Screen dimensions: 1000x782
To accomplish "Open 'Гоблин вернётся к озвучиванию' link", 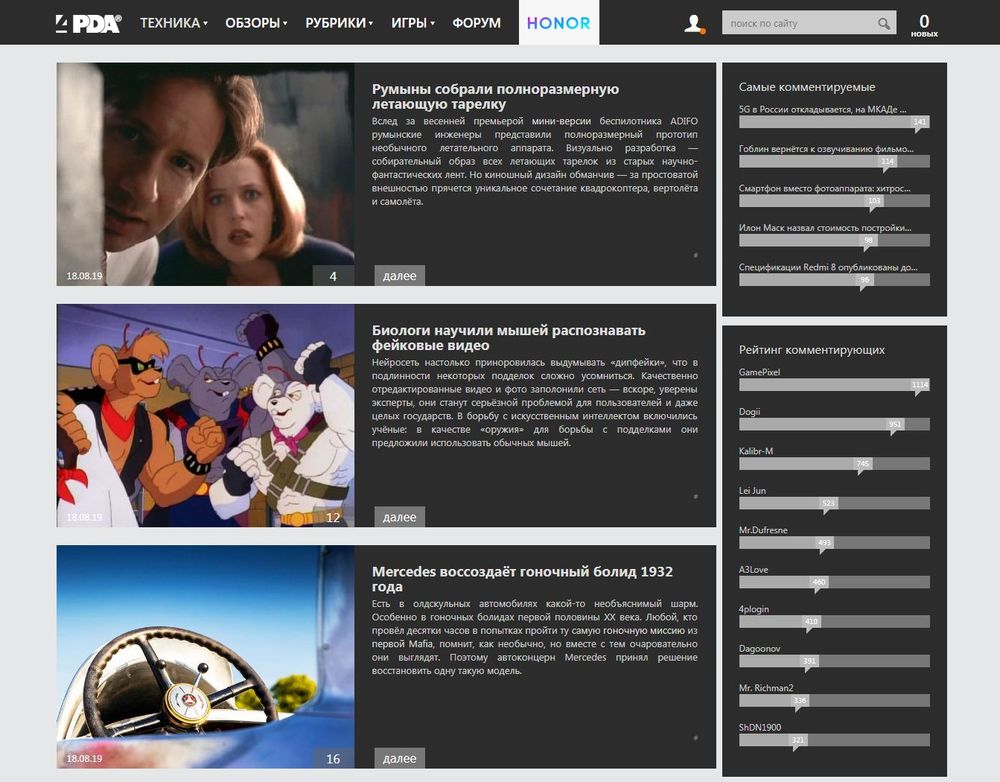I will coord(826,149).
